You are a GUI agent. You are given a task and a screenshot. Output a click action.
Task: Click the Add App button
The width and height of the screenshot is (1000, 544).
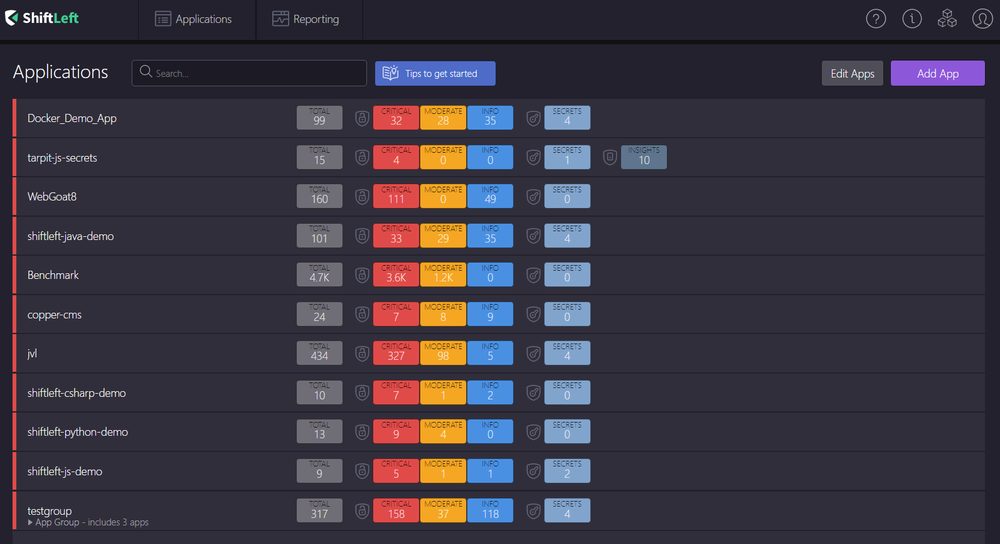(938, 73)
